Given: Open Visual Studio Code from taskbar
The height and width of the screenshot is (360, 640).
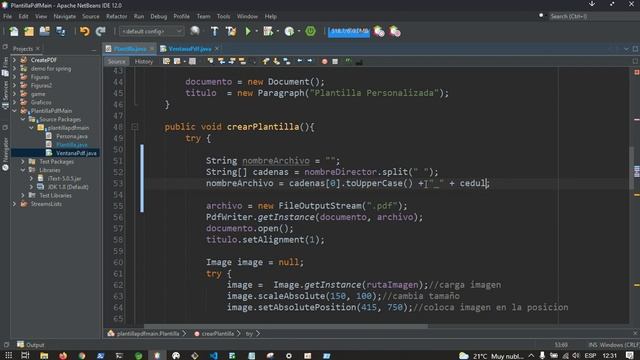Looking at the screenshot, I should click(x=213, y=356).
